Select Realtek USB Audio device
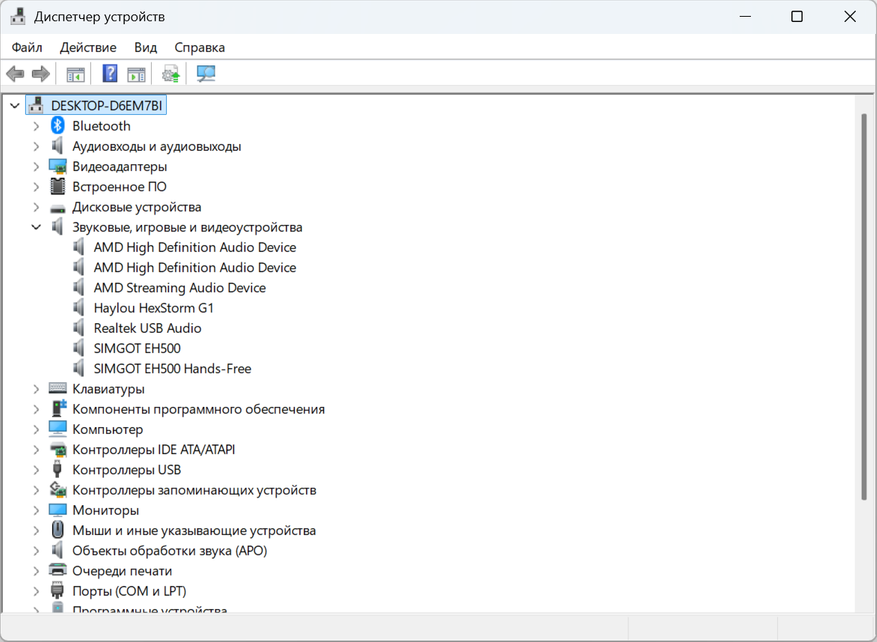 [147, 328]
